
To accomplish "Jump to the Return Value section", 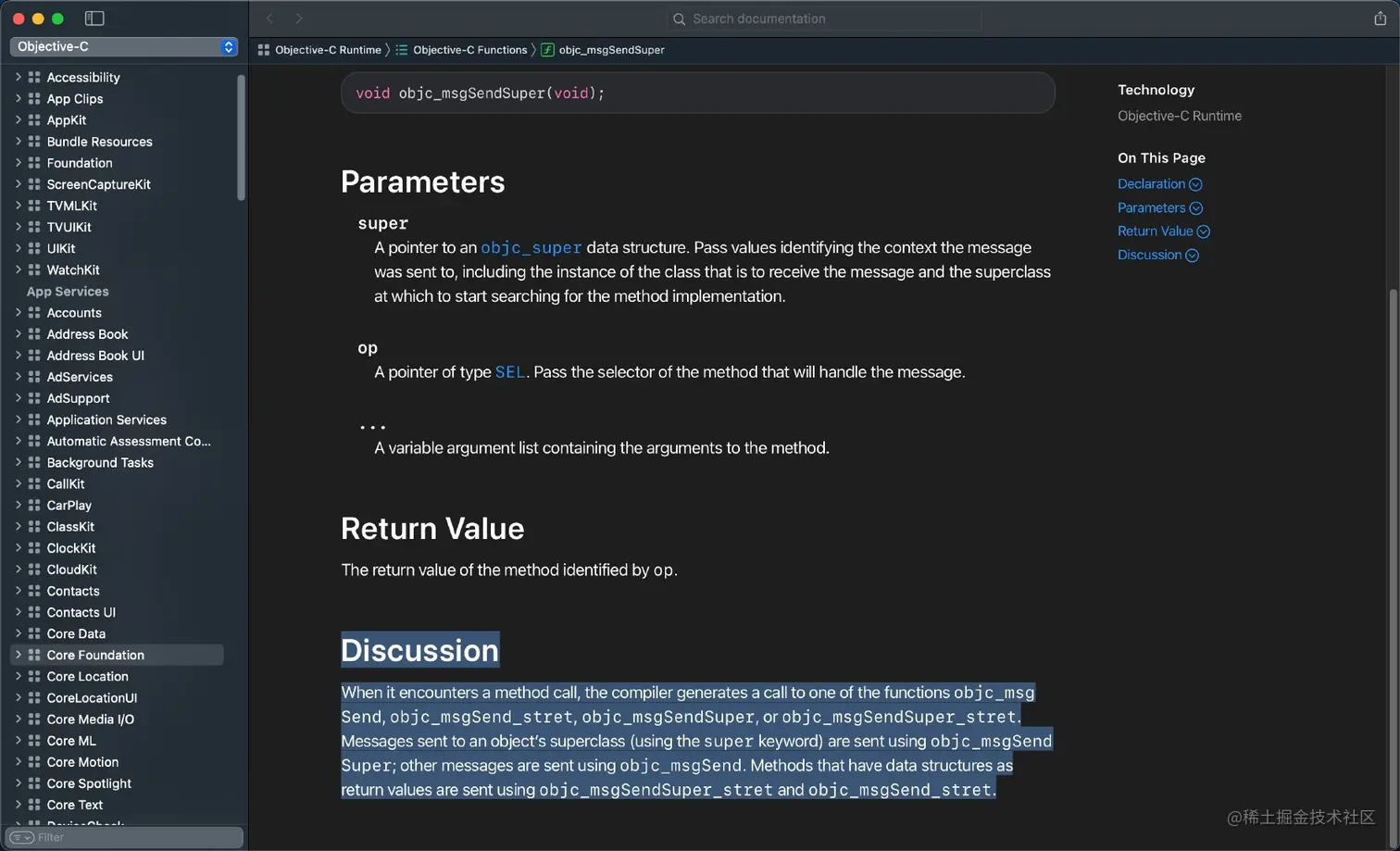I will click(1156, 232).
